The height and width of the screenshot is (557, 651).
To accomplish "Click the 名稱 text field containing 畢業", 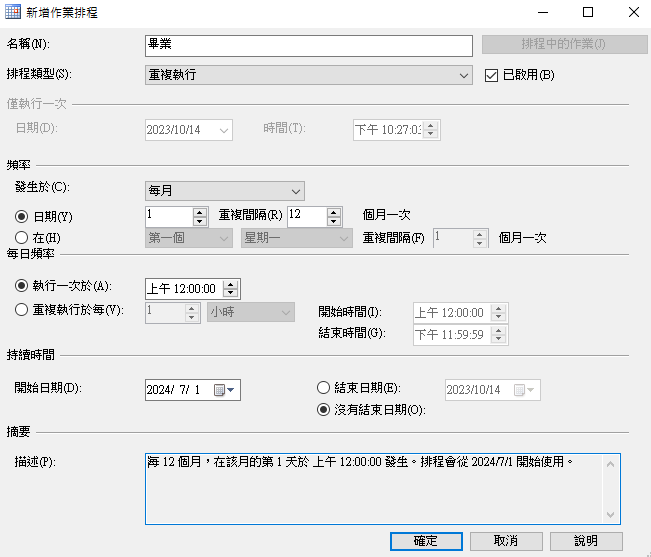I will click(308, 46).
